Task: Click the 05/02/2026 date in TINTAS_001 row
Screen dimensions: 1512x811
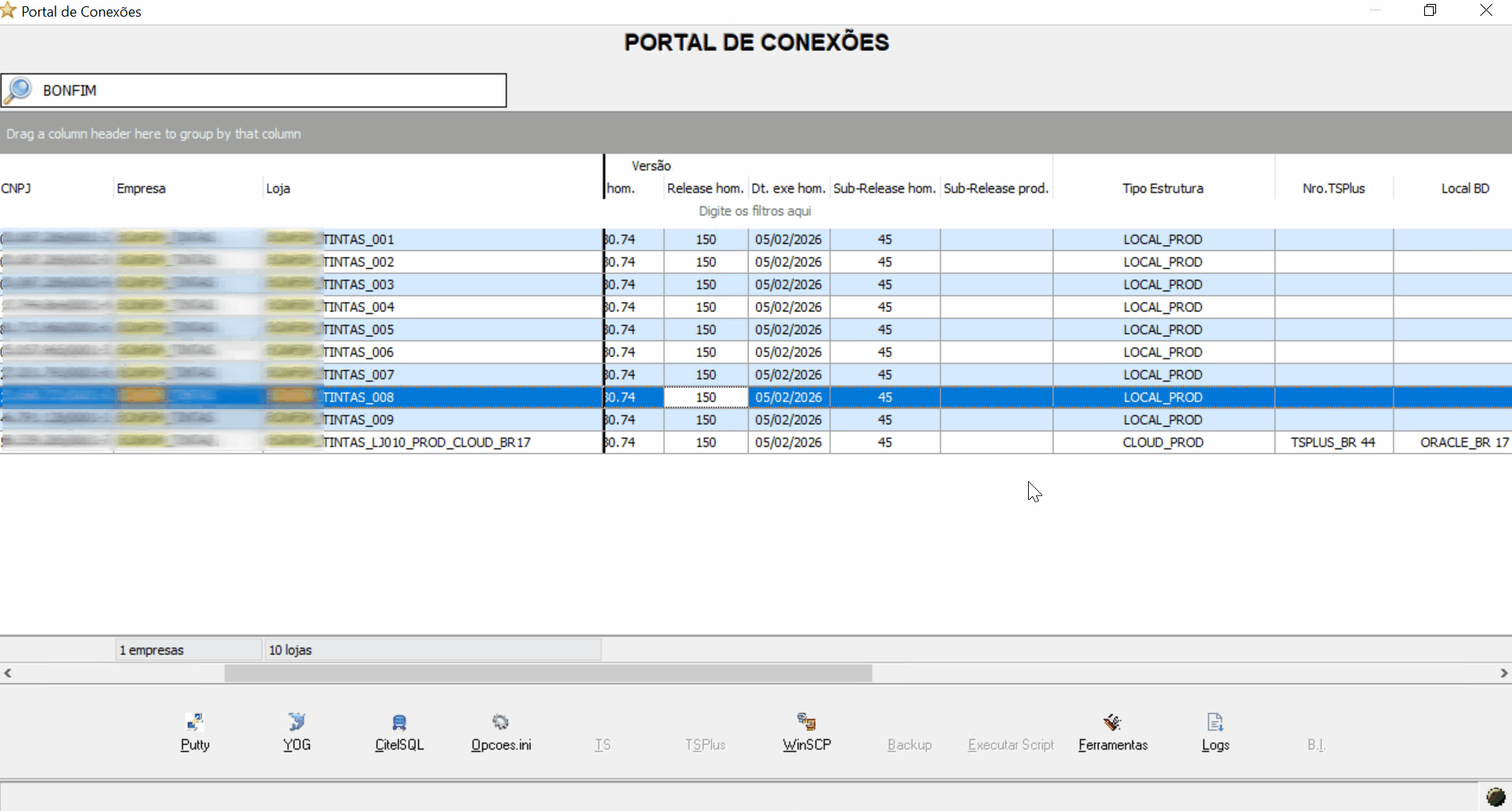Action: [788, 239]
